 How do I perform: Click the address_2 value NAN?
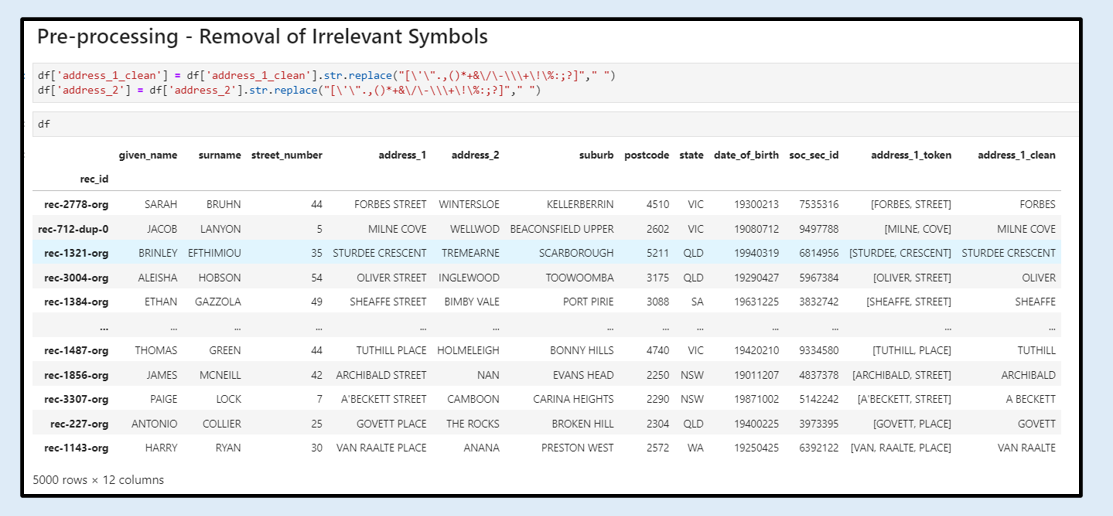[489, 375]
